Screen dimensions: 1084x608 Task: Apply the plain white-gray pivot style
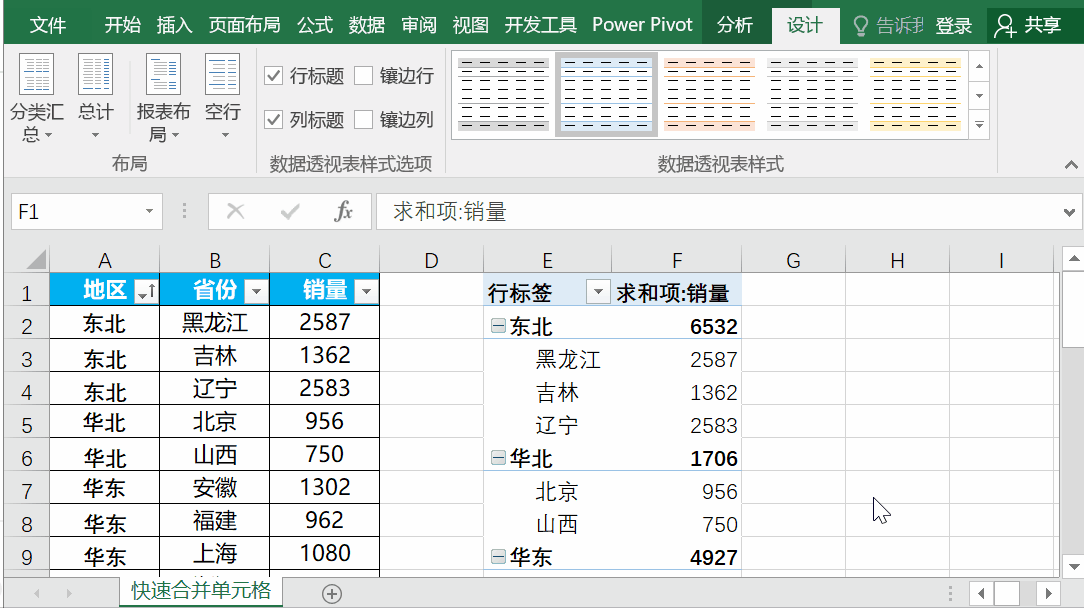(812, 94)
